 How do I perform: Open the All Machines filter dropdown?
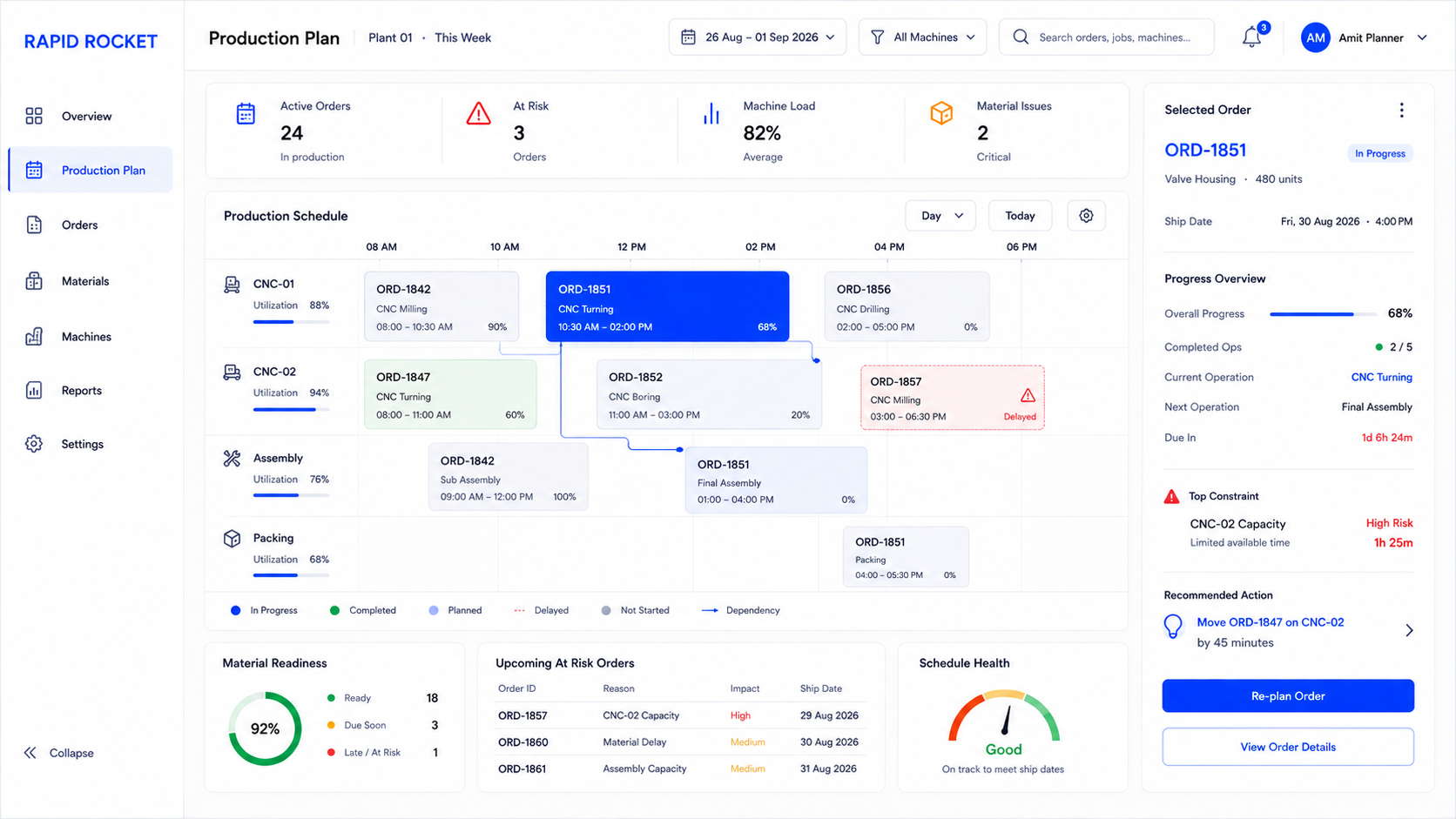(922, 37)
